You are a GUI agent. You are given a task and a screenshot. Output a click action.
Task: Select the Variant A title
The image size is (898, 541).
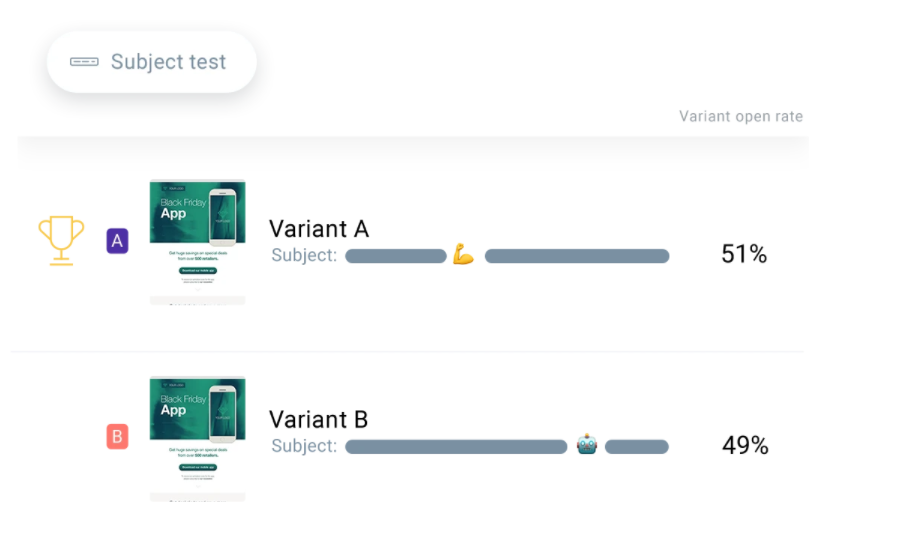click(319, 229)
